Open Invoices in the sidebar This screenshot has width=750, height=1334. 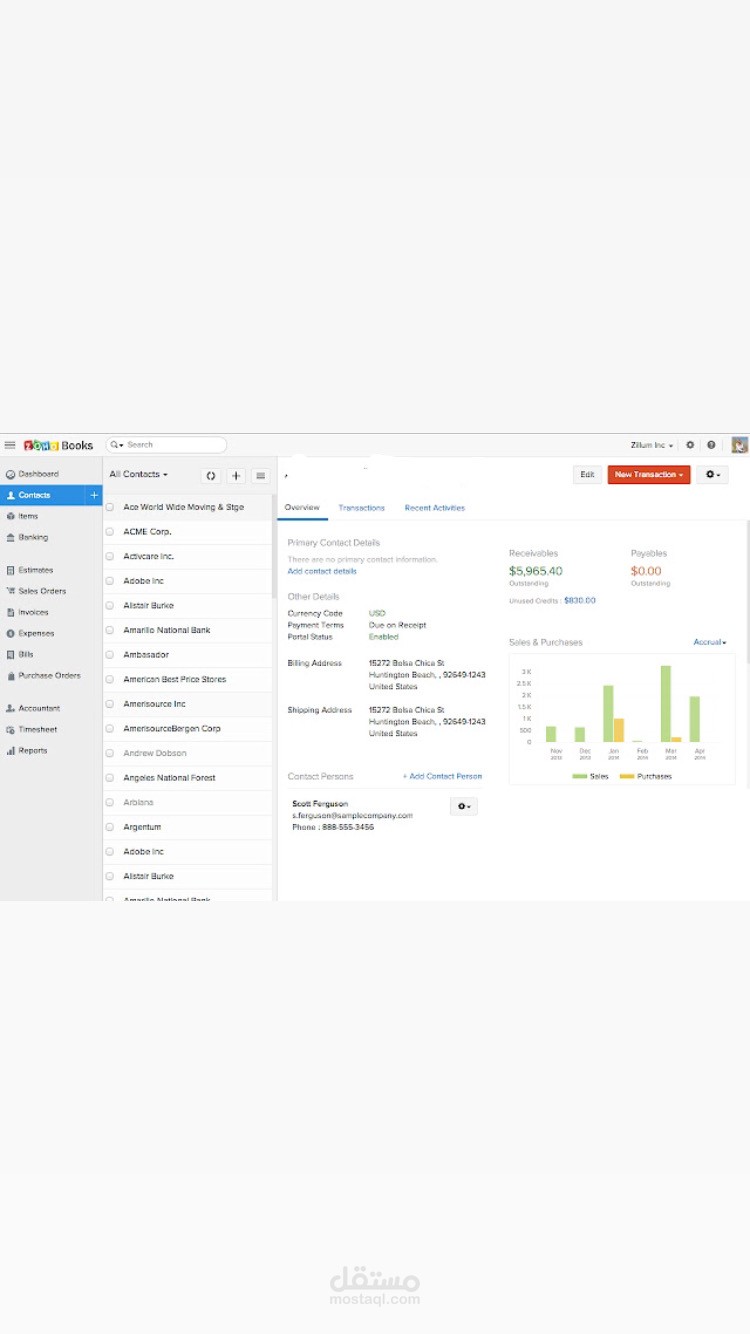27,612
